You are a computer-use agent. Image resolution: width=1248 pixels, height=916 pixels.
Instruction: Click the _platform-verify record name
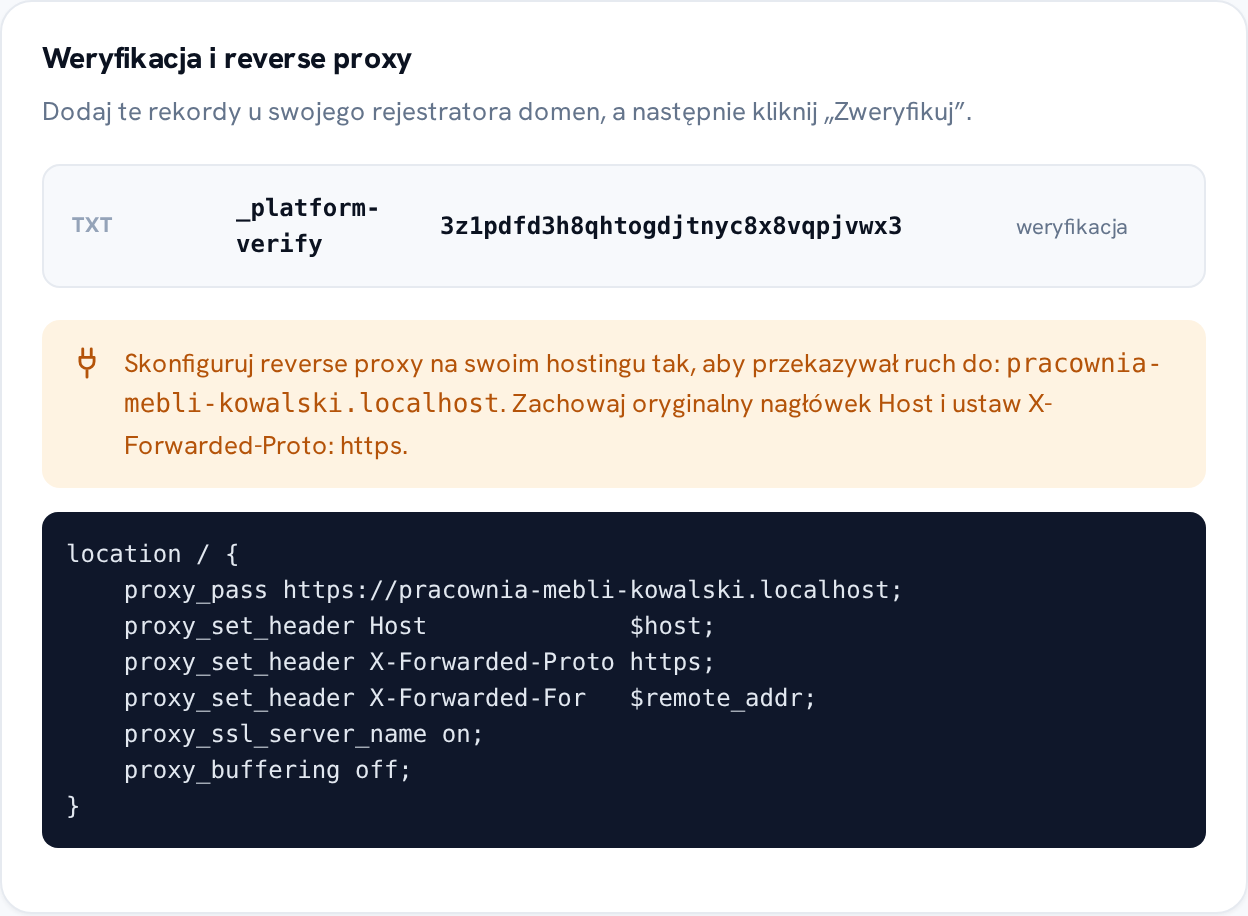point(308,226)
